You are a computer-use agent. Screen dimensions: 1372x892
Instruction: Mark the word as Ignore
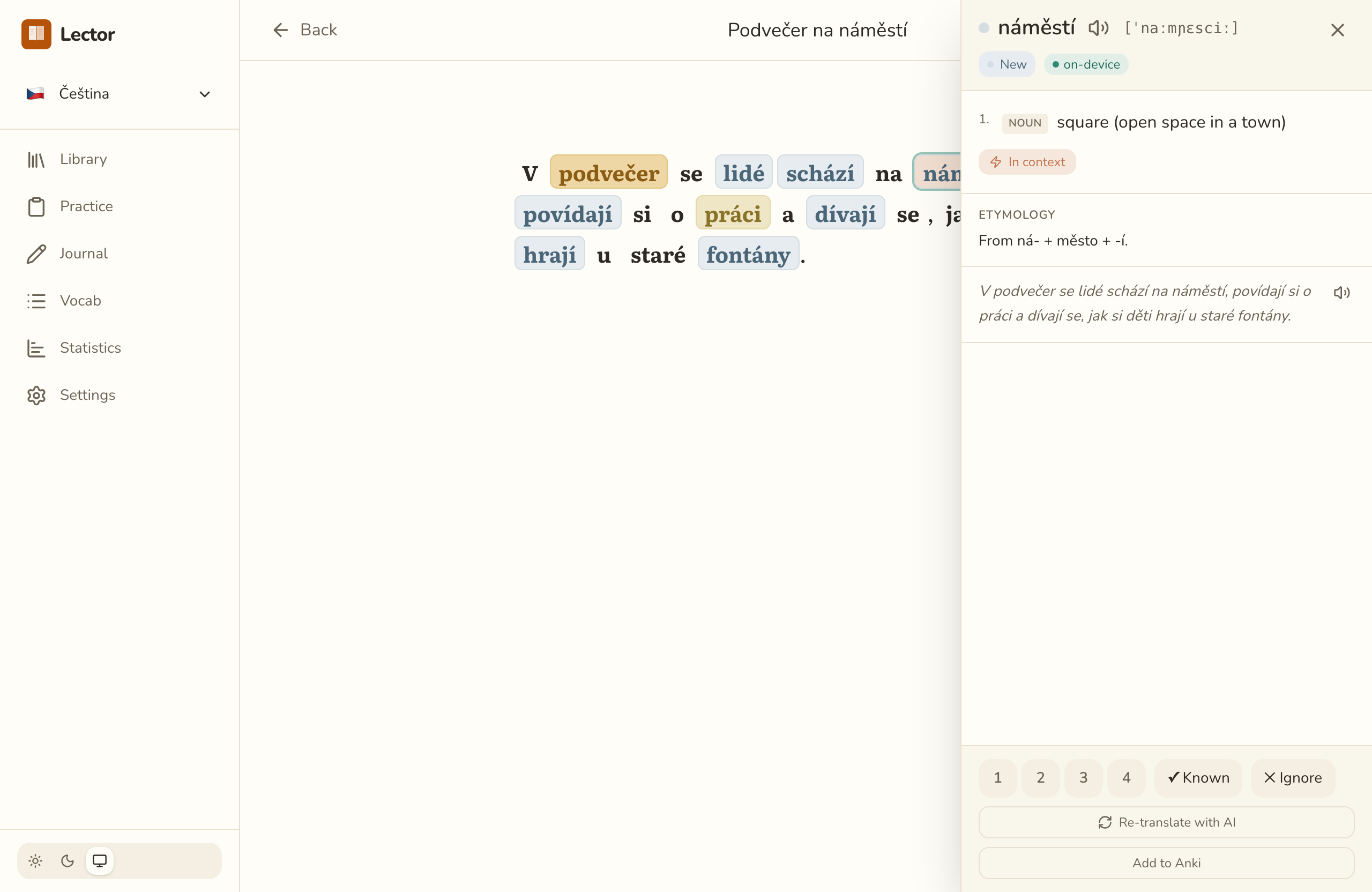pyautogui.click(x=1293, y=778)
